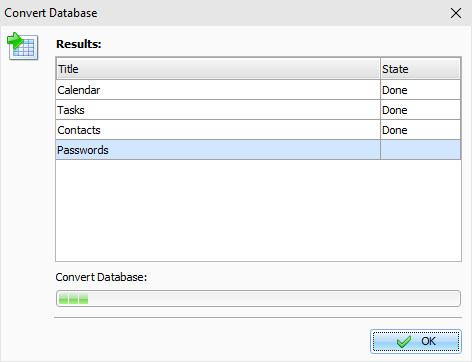The width and height of the screenshot is (472, 362).
Task: Click the Convert Database table-arrow icon
Action: point(23,46)
